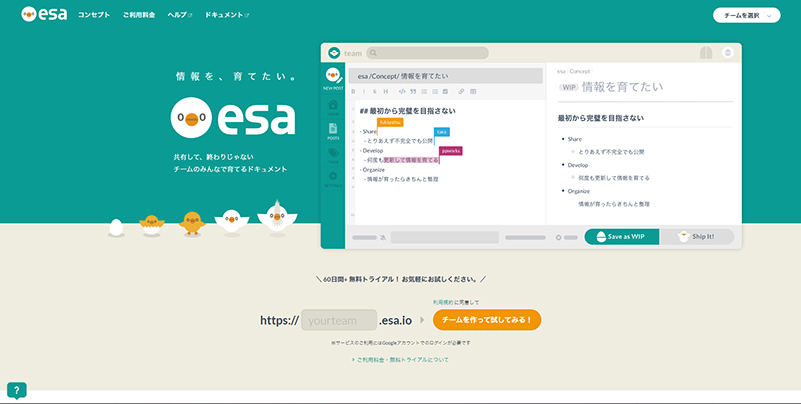Screen dimensions: 801x404
Task: Click the NEW POST icon in the sidebar
Action: click(333, 79)
